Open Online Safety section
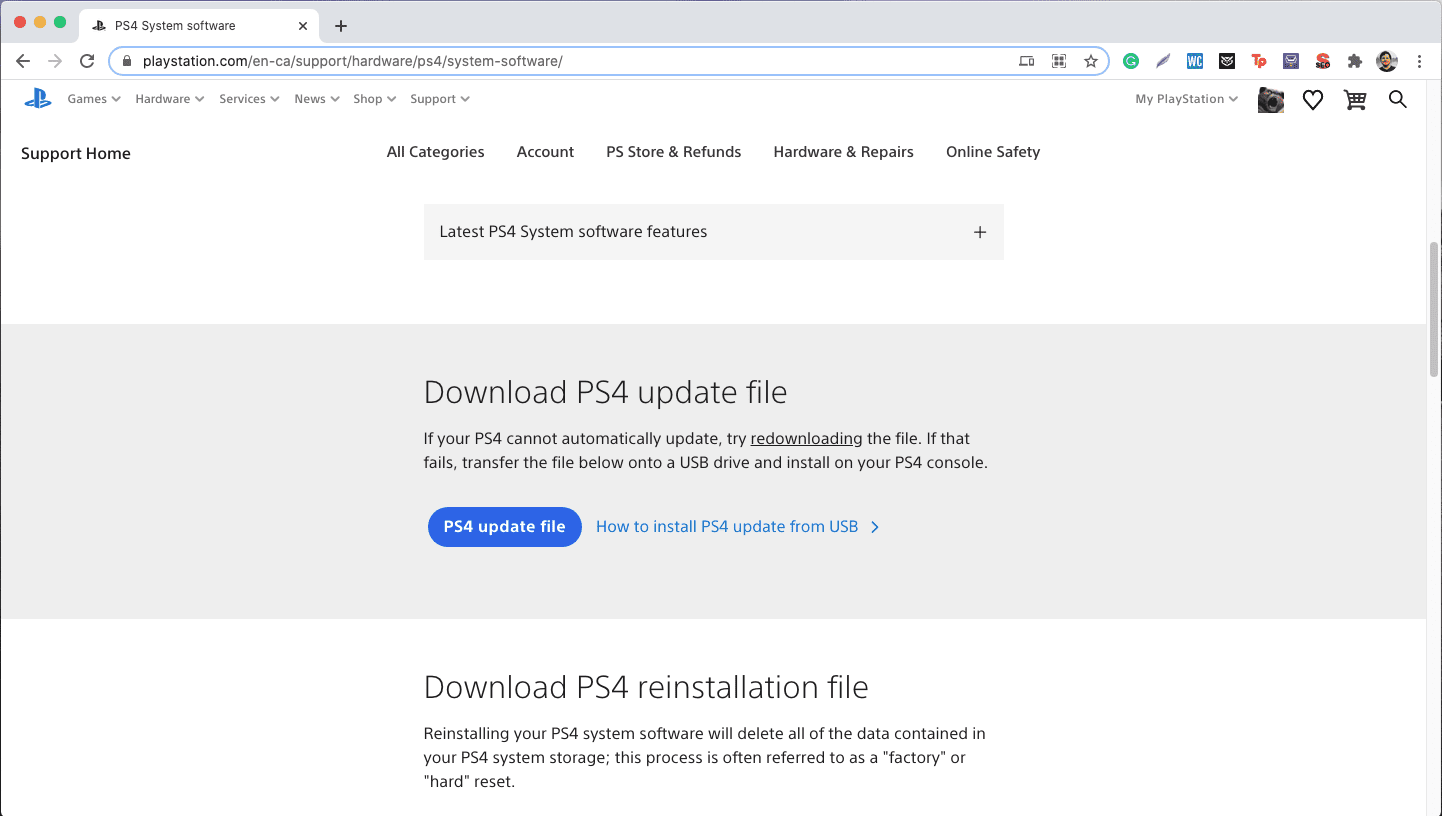 [x=993, y=152]
